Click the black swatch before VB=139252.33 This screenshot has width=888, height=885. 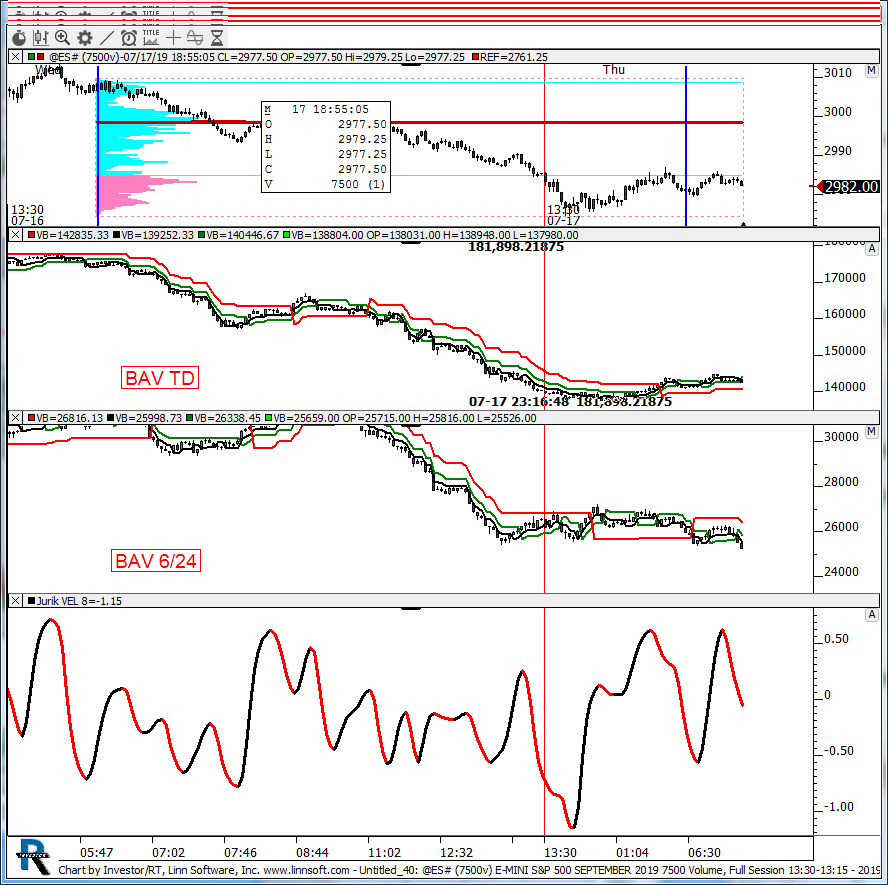pyautogui.click(x=116, y=235)
